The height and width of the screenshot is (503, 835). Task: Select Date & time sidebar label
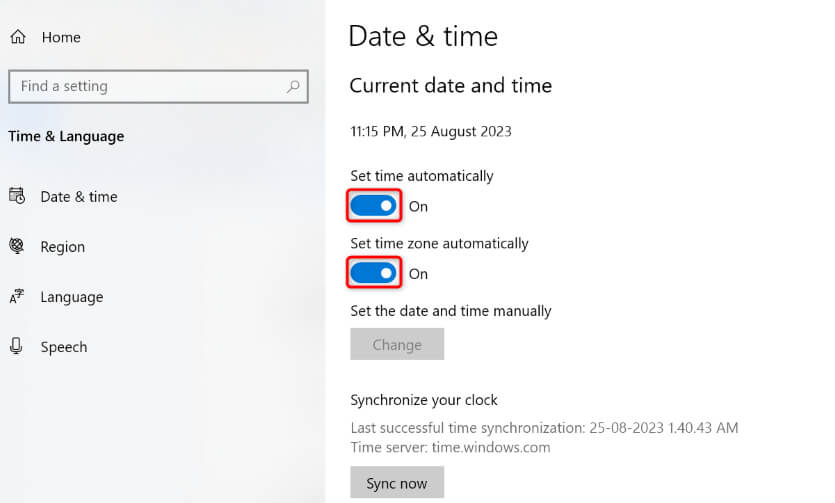[x=79, y=197]
